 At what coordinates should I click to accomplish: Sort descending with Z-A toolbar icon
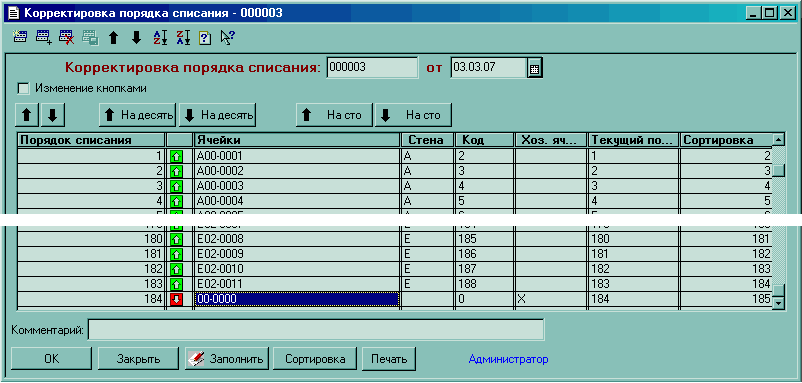click(x=183, y=38)
